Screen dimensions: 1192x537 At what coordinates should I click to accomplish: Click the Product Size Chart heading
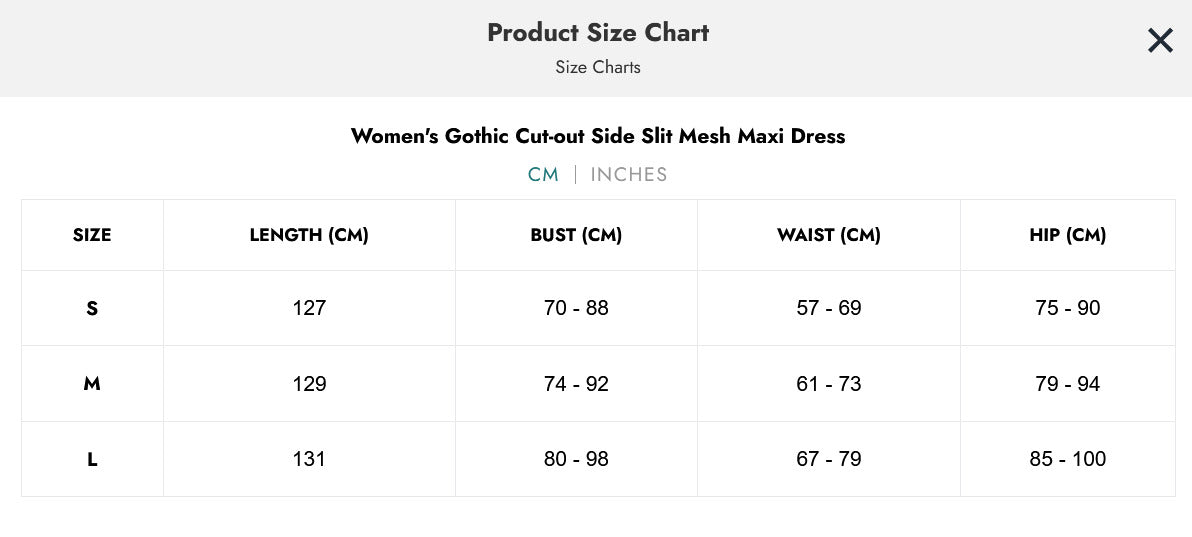[x=598, y=33]
